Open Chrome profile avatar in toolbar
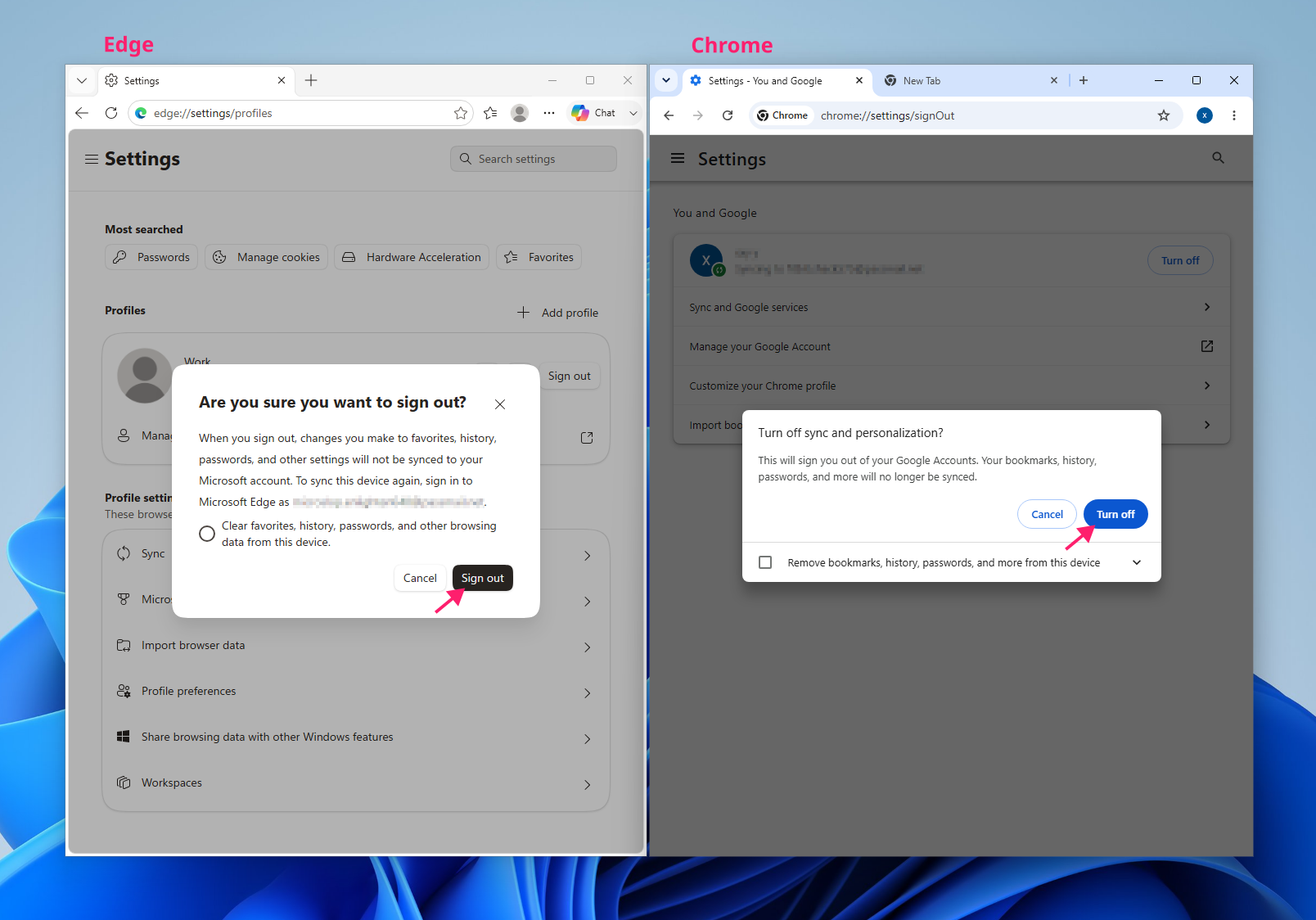This screenshot has width=1316, height=920. coord(1205,115)
